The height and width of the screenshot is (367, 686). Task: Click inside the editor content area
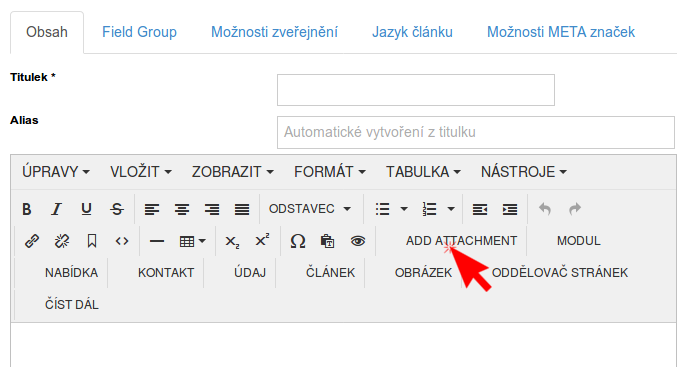point(343,345)
